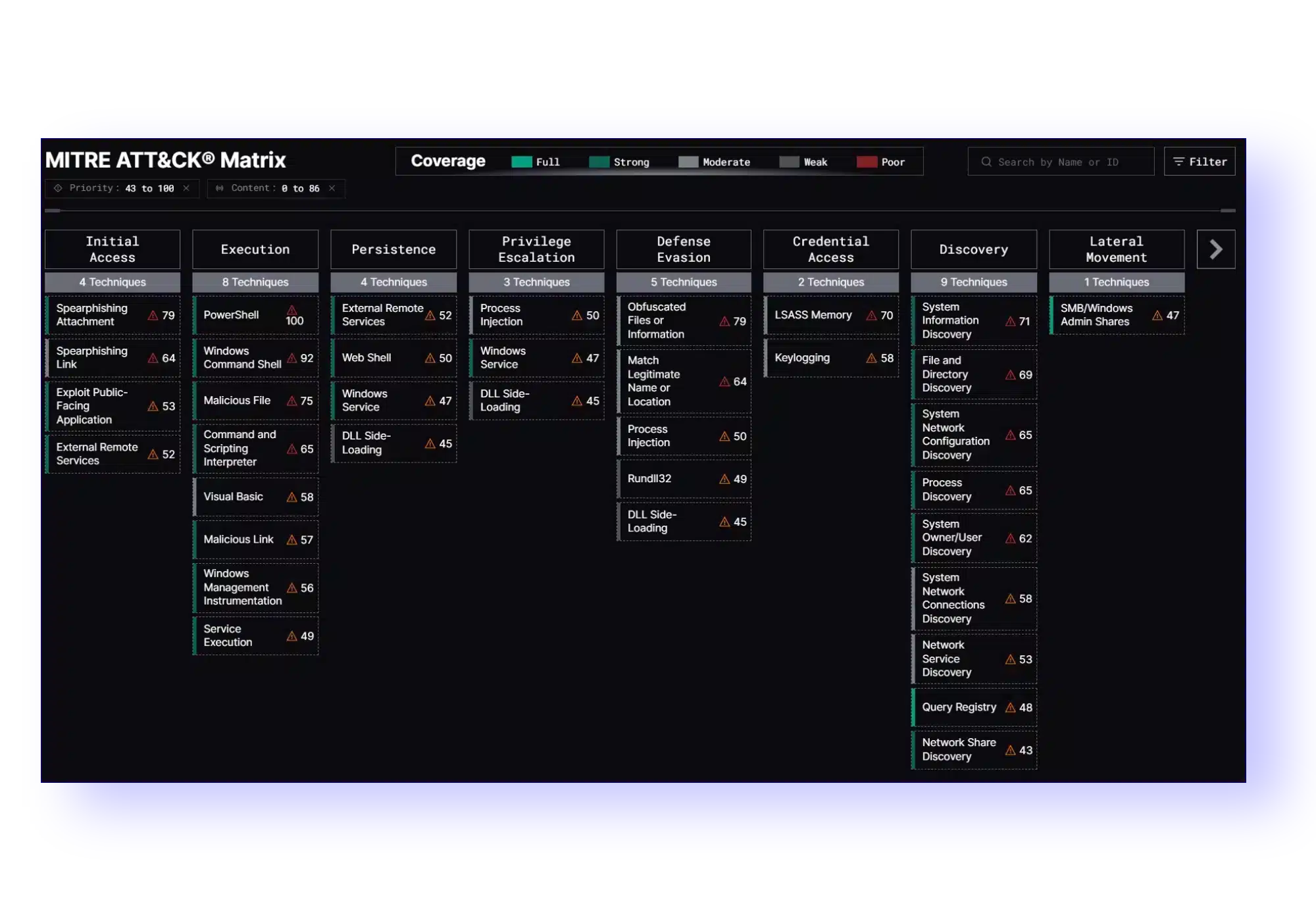Open System Network Connections Discovery technique
Screen dimensions: 1316x921
974,599
